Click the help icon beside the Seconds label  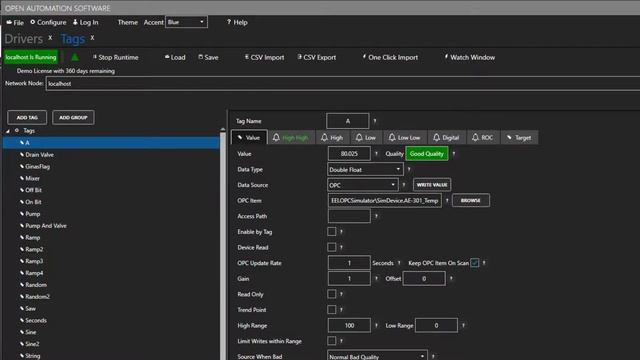pyautogui.click(x=399, y=263)
